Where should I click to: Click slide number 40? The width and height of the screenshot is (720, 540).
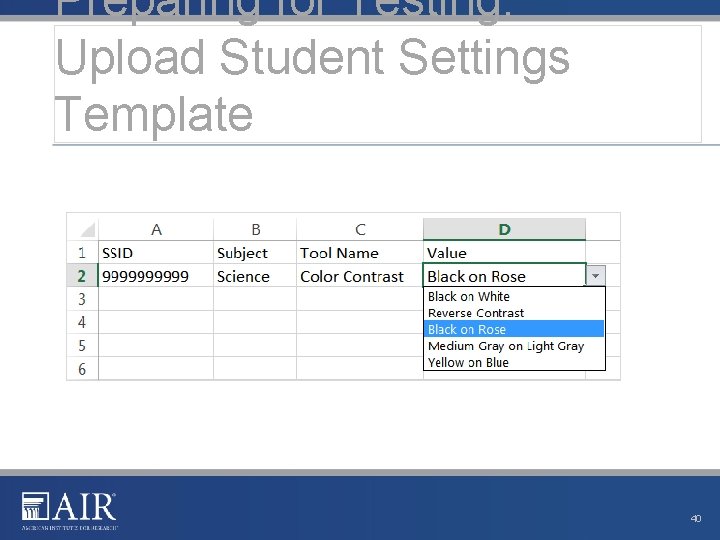click(x=696, y=518)
